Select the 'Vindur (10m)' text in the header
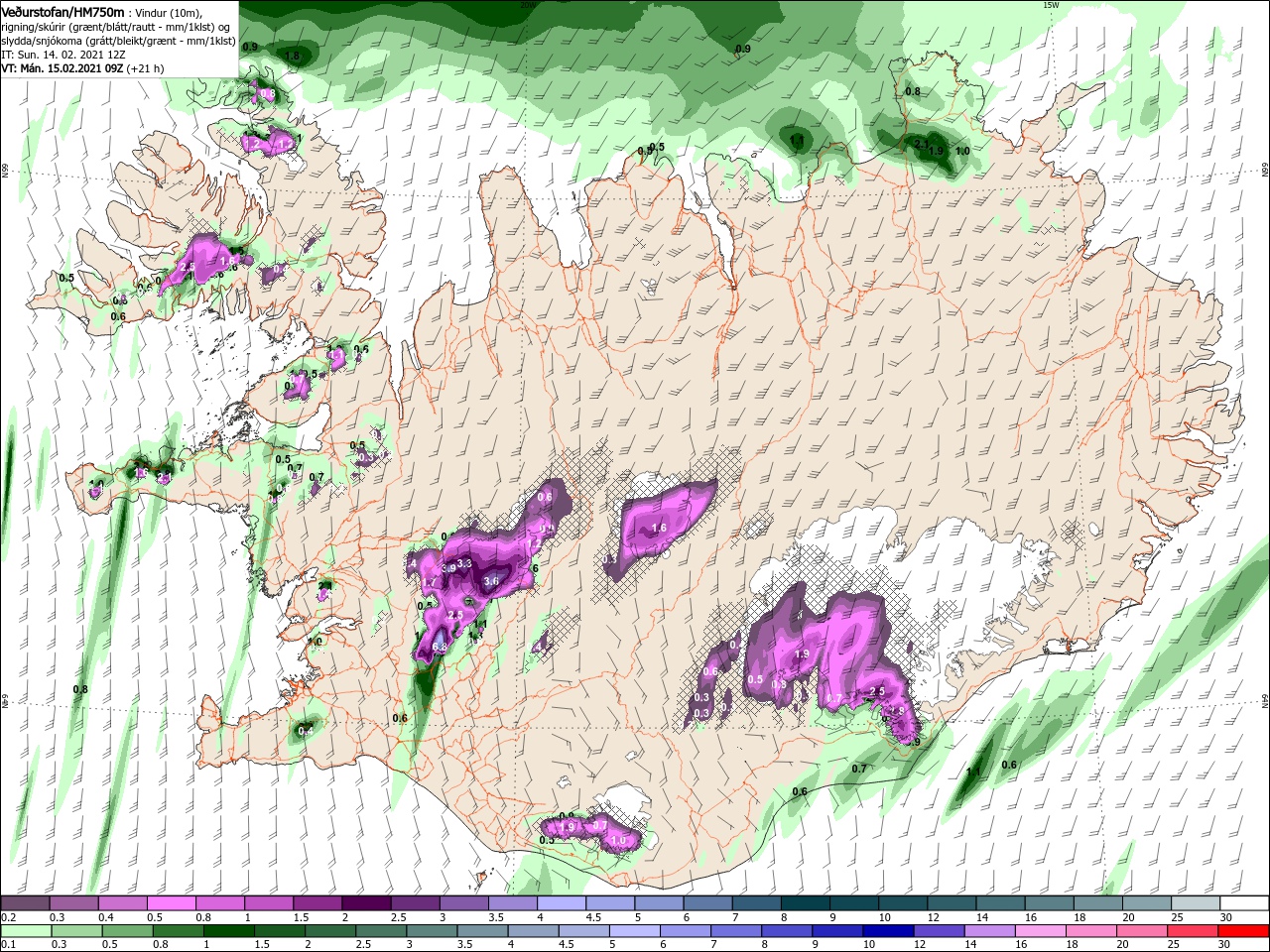The image size is (1270, 952). (167, 12)
